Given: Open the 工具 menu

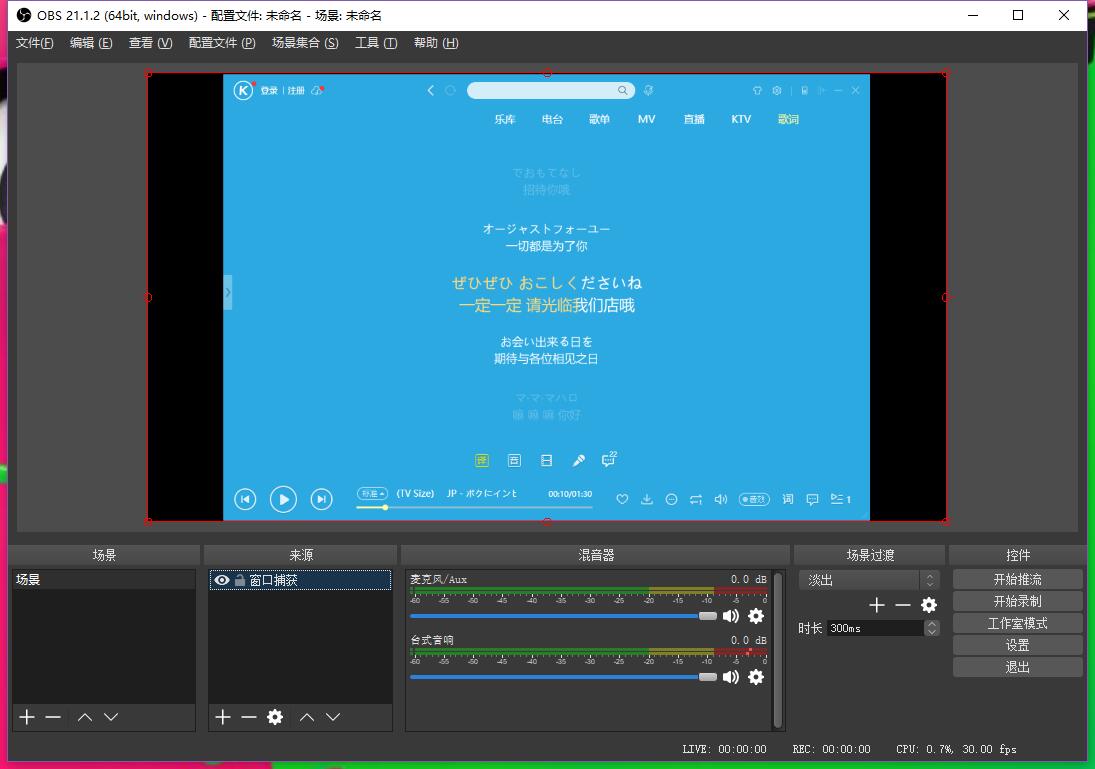Looking at the screenshot, I should point(376,43).
